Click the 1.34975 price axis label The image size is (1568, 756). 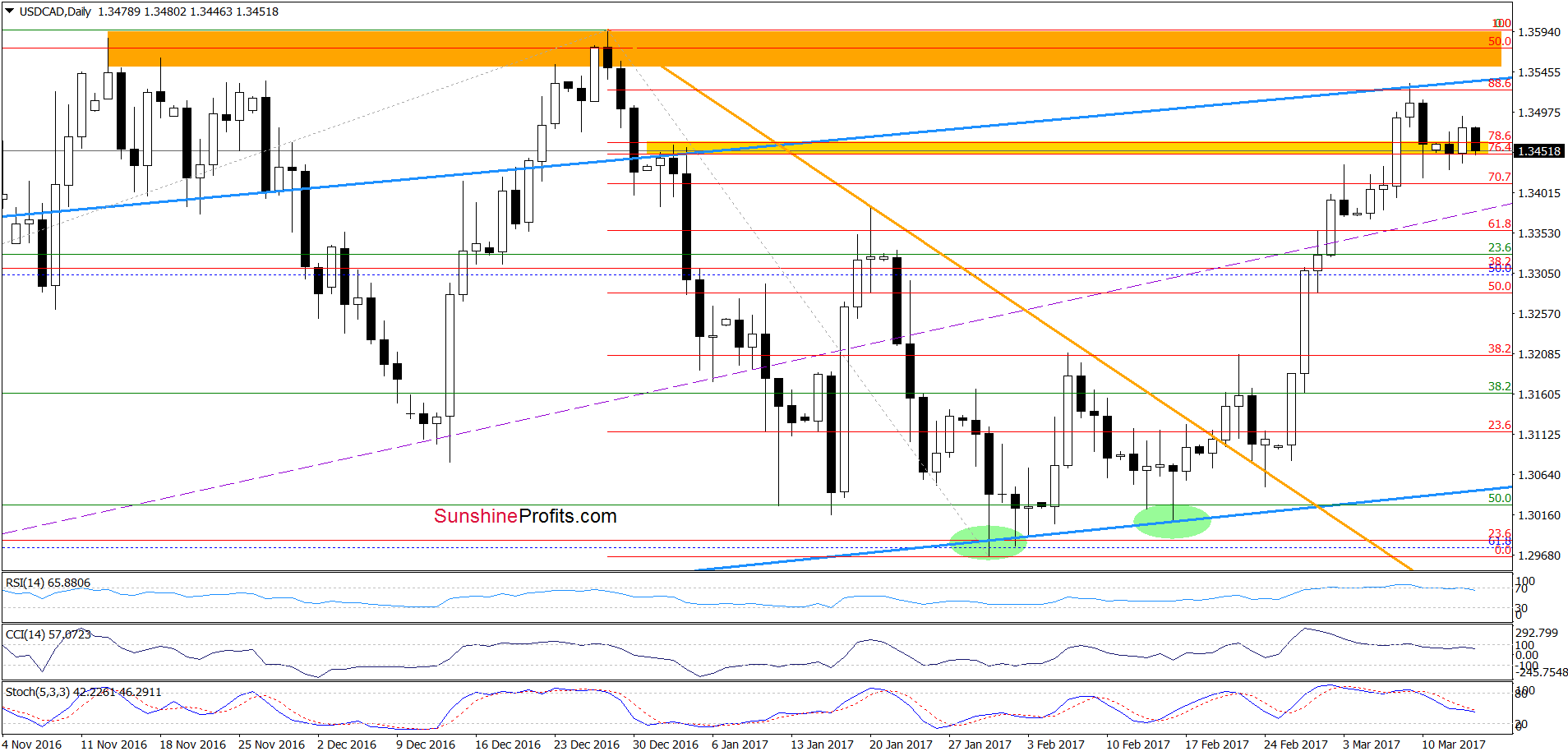click(x=1538, y=113)
